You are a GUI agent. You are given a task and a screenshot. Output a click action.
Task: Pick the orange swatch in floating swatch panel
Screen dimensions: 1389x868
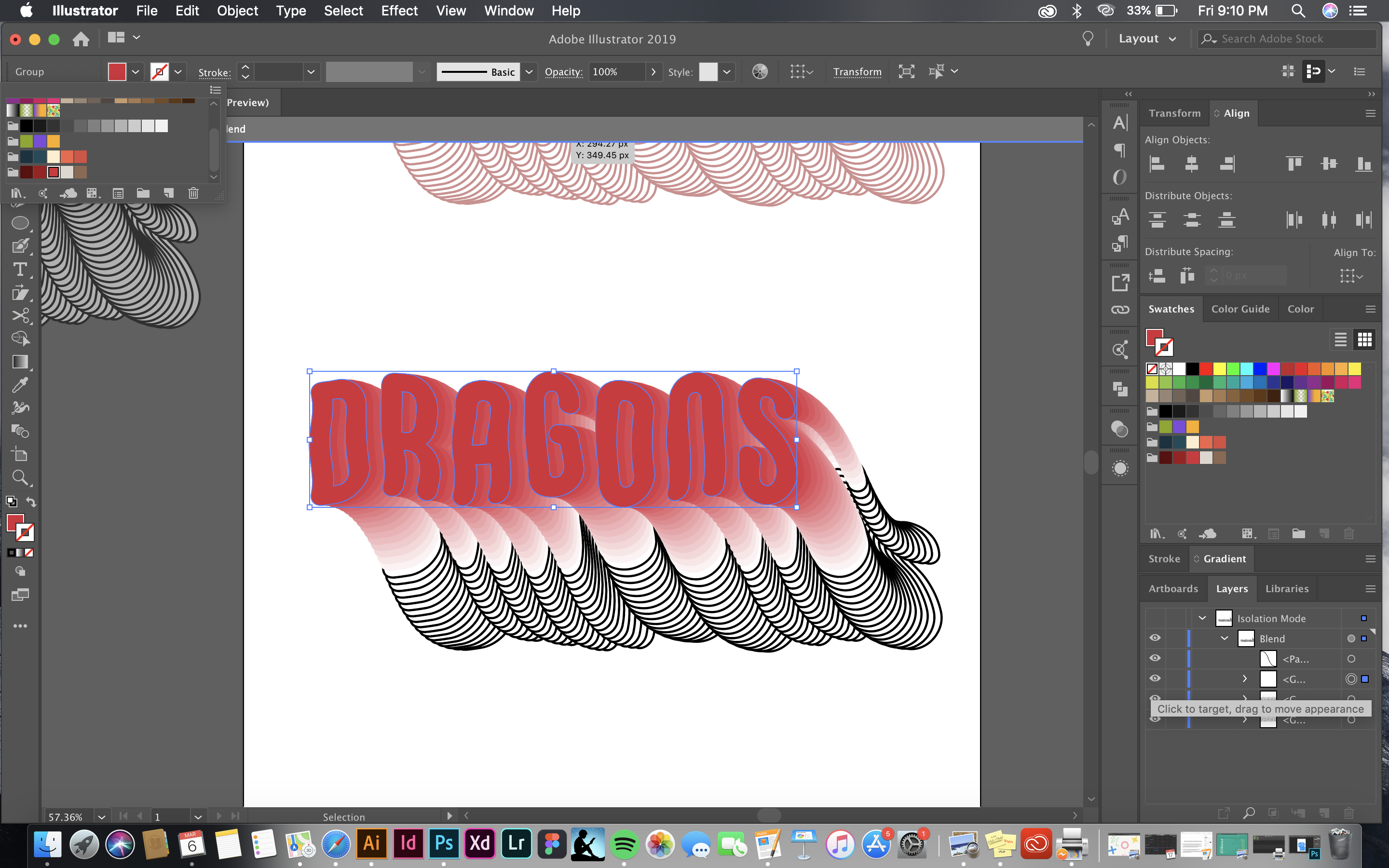pyautogui.click(x=54, y=141)
